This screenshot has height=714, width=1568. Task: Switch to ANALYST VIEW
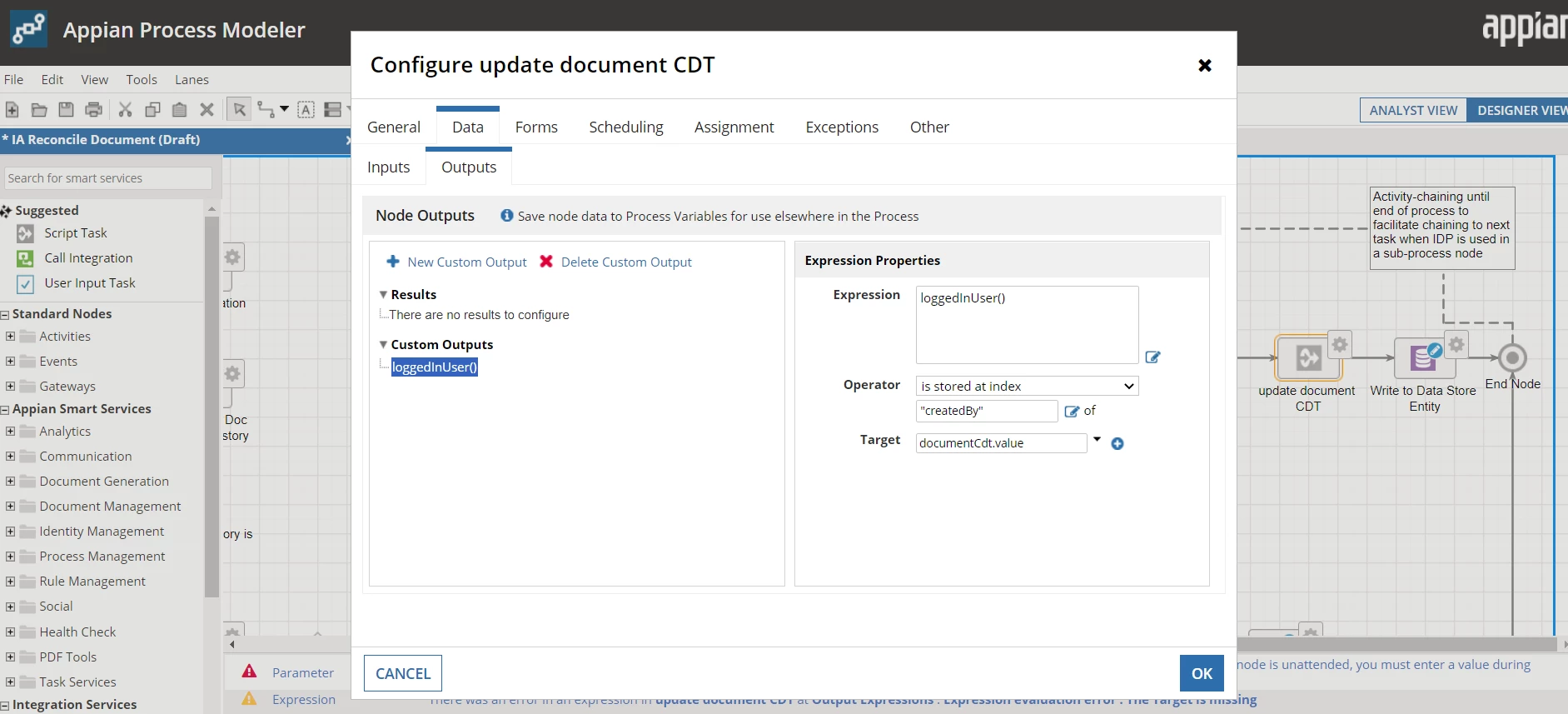[1413, 110]
